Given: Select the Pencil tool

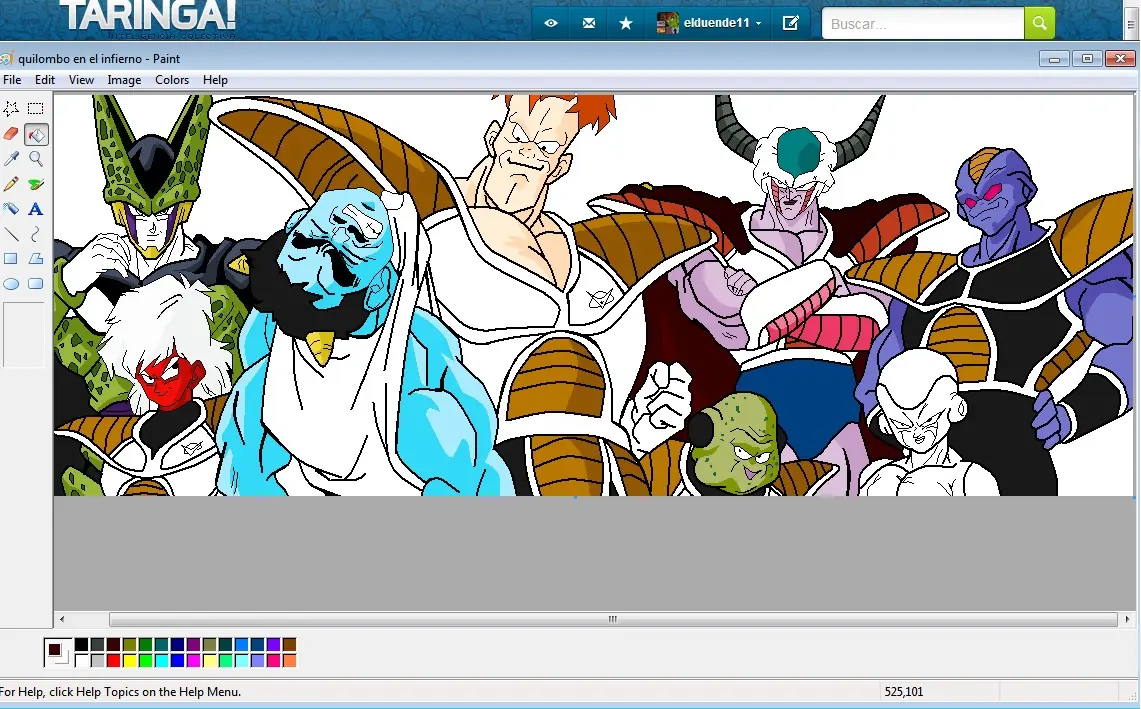Looking at the screenshot, I should (11, 184).
